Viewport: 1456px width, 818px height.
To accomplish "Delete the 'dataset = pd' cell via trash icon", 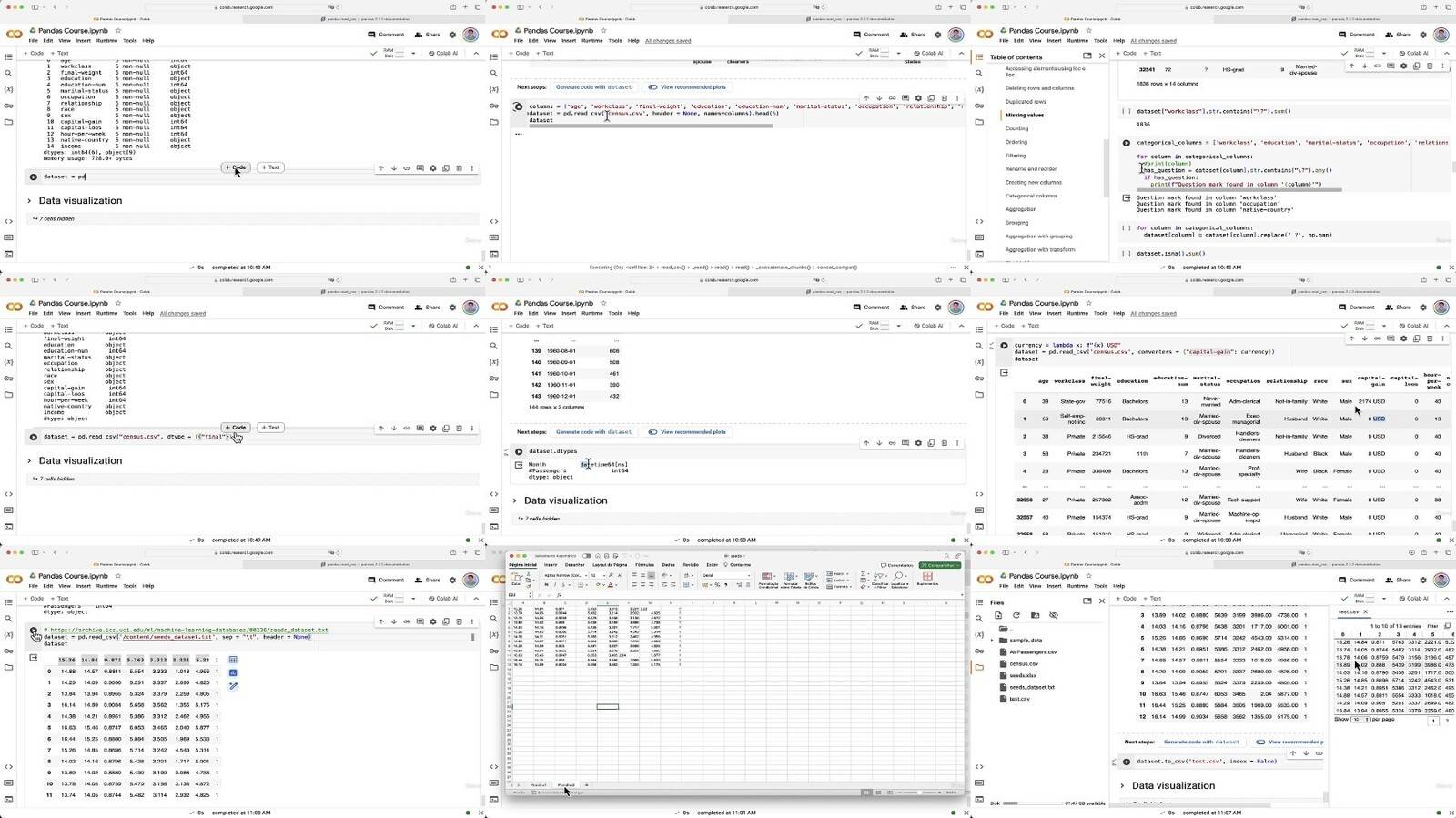I will tap(459, 168).
